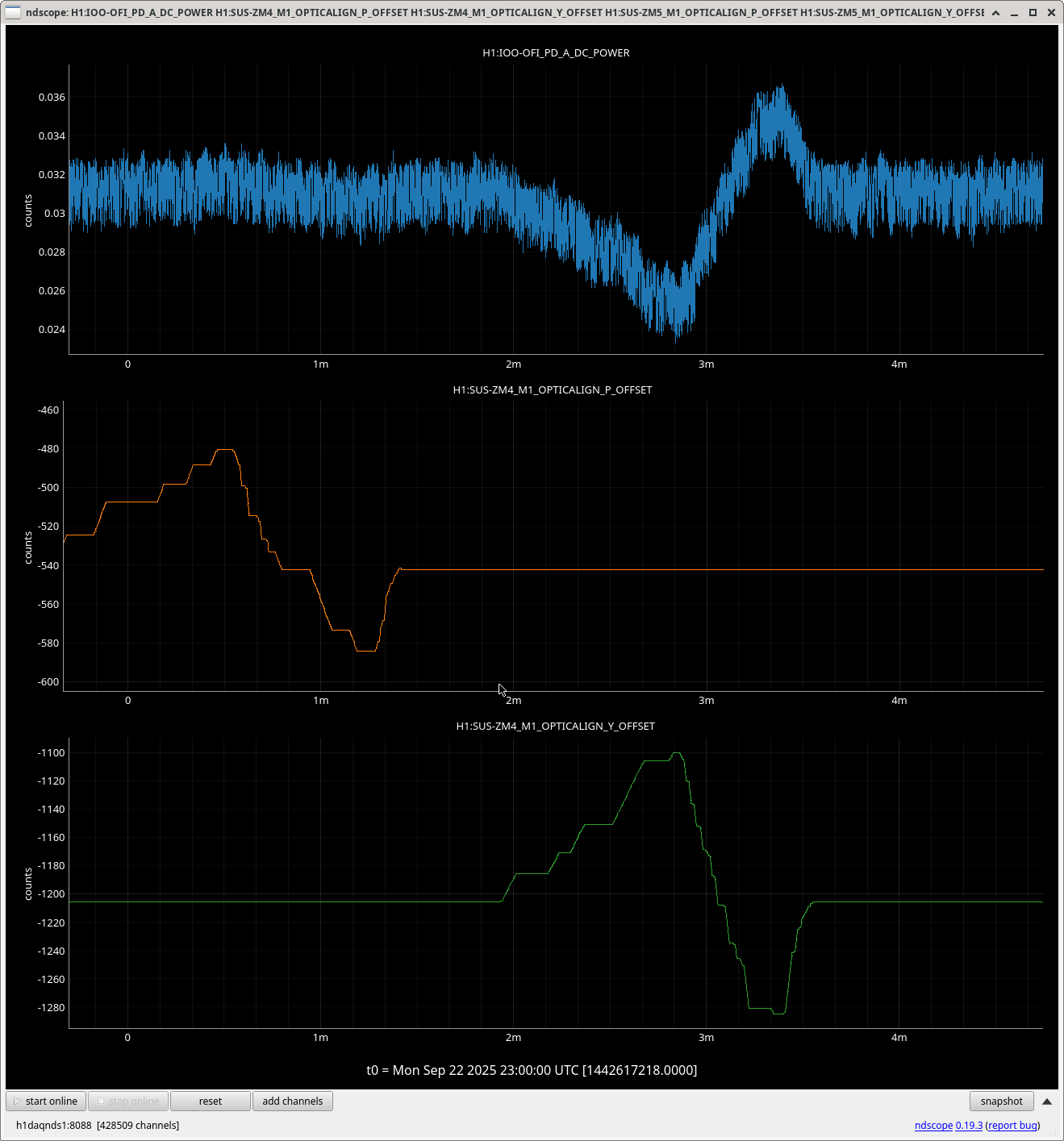Follow the report bug link

tap(1012, 1126)
